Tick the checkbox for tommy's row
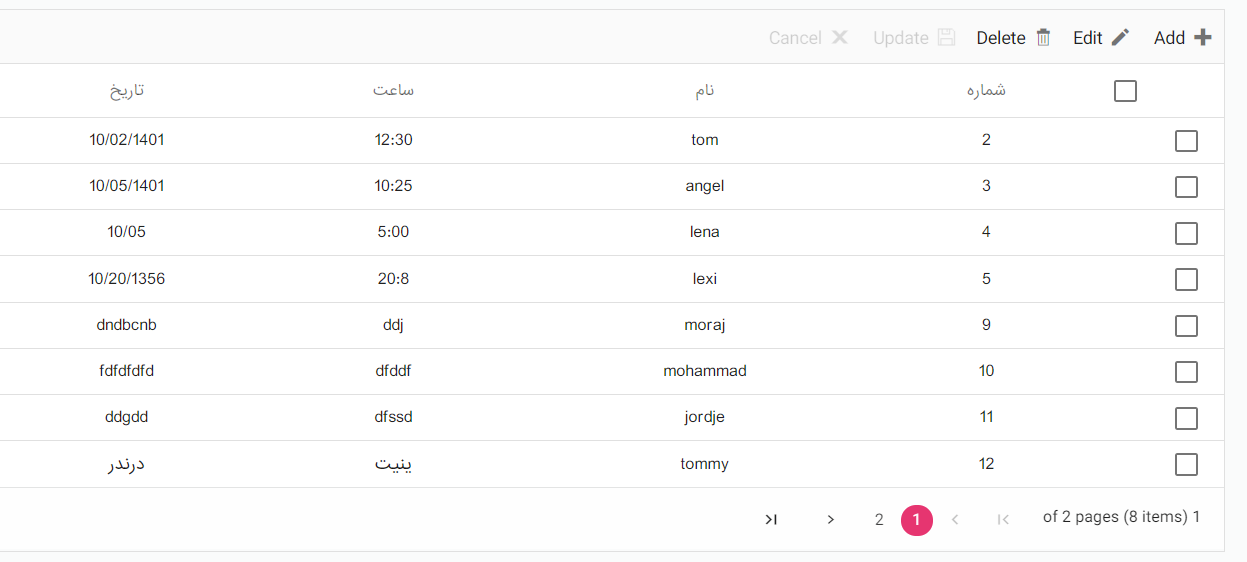This screenshot has height=562, width=1247. click(x=1186, y=464)
